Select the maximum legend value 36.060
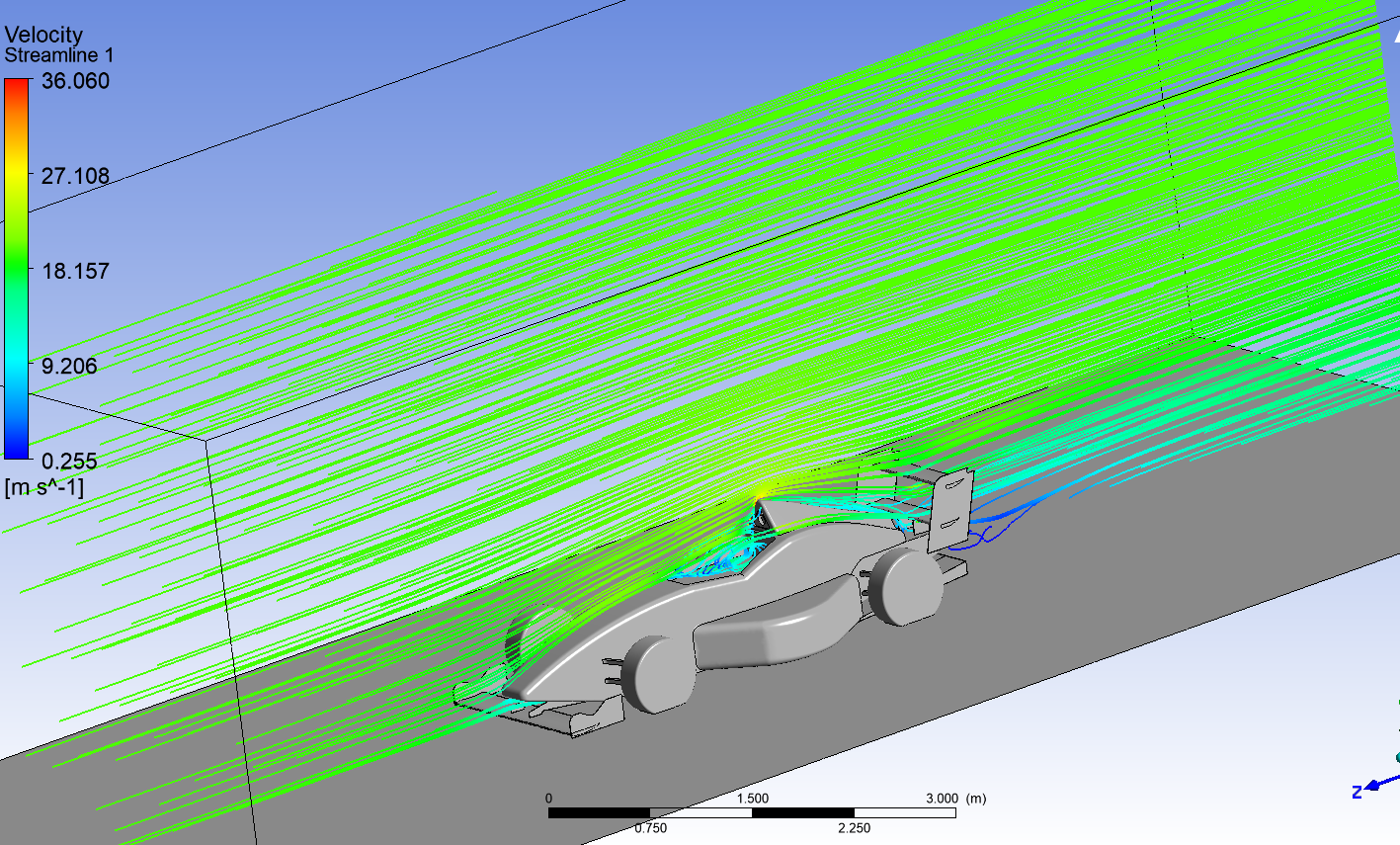The image size is (1400, 845). (x=75, y=81)
